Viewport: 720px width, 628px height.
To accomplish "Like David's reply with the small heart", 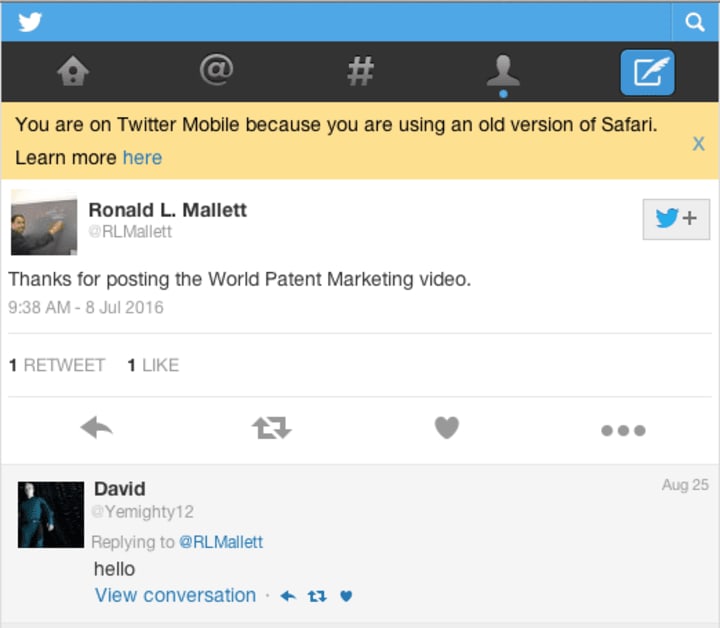I will 346,596.
